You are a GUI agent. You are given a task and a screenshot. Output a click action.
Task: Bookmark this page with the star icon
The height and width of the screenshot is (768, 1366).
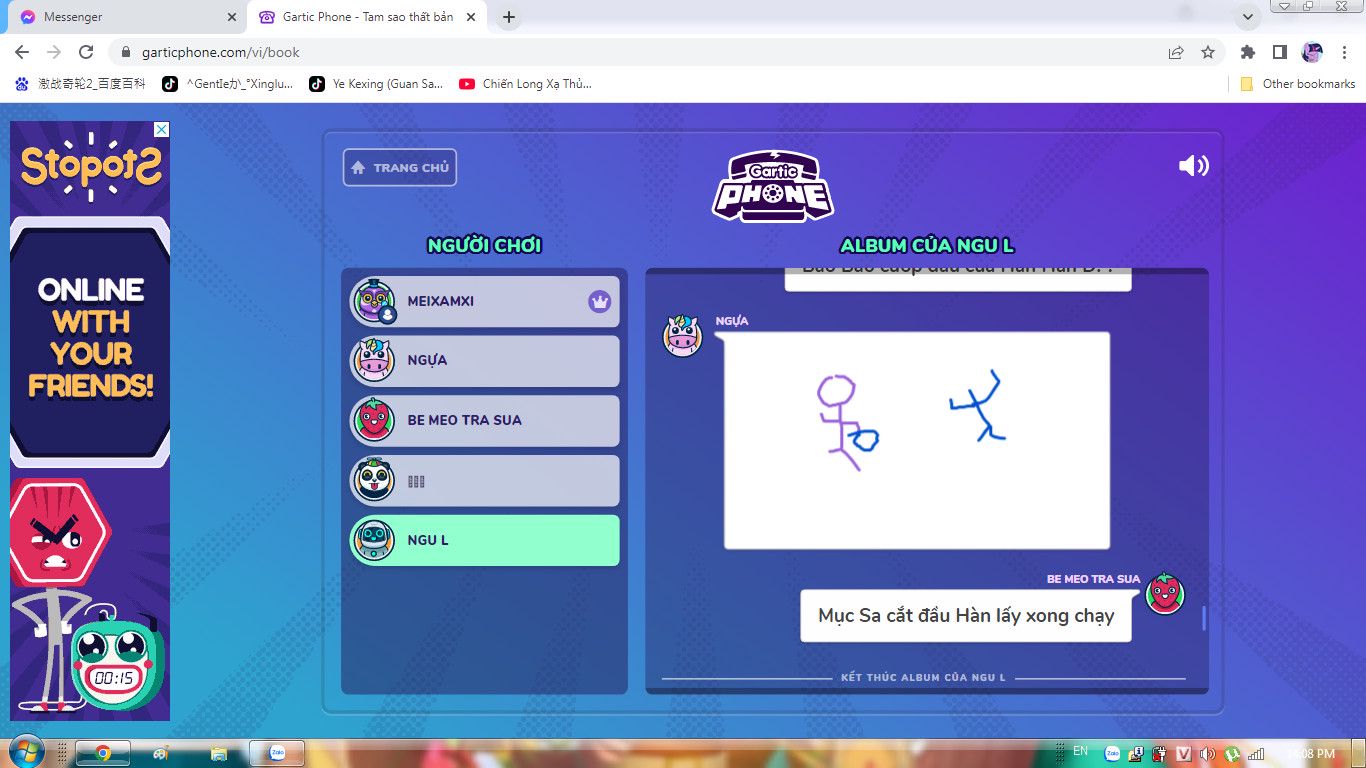point(1207,52)
